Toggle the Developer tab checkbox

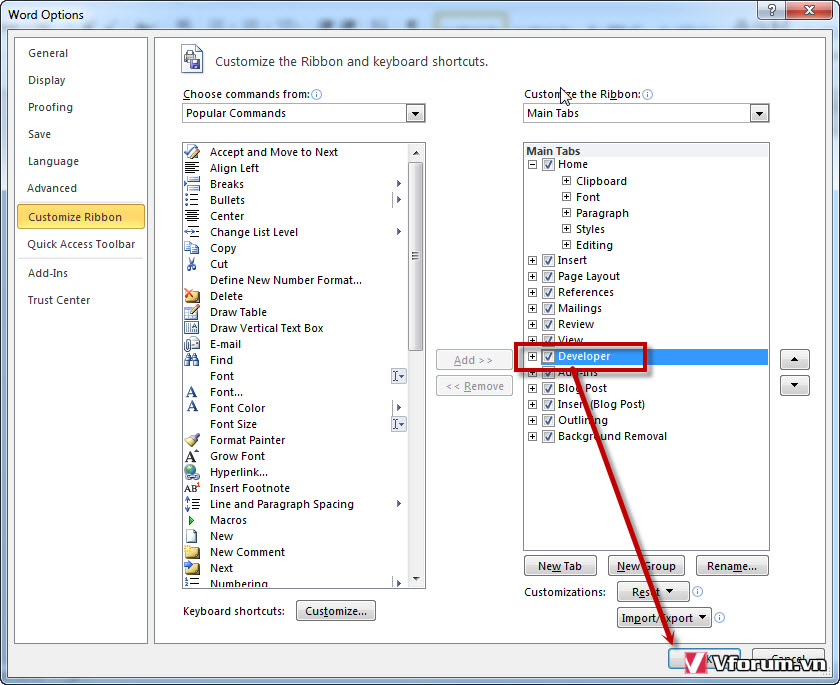(548, 356)
